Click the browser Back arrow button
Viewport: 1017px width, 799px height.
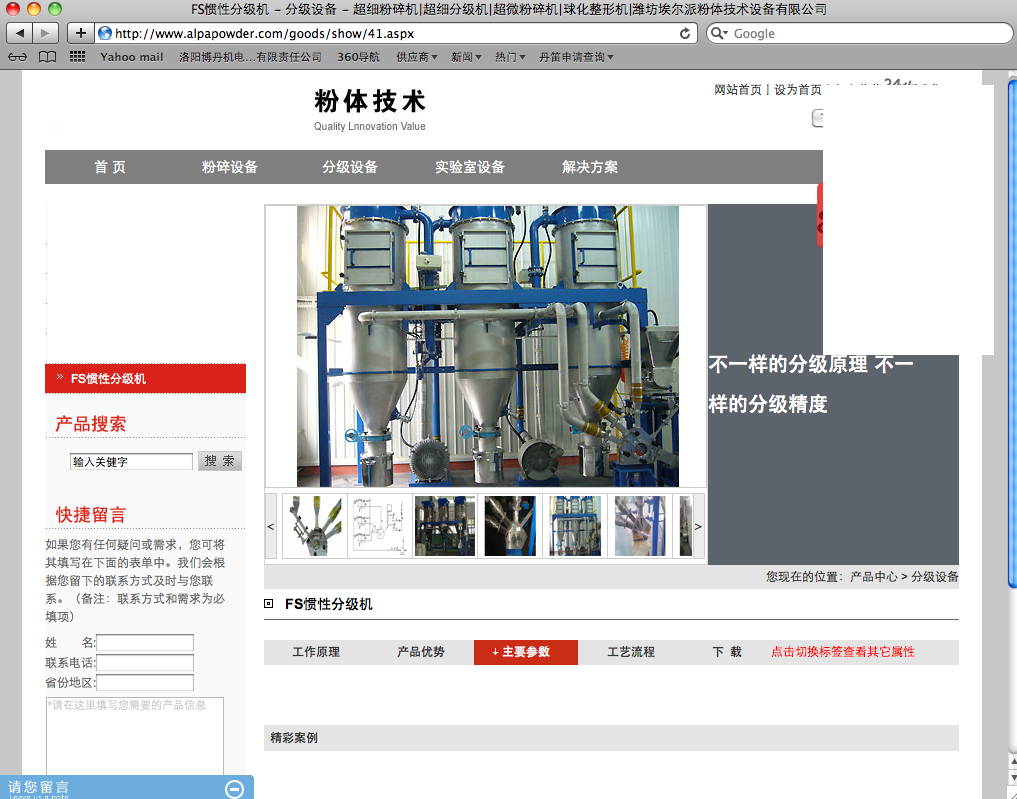pyautogui.click(x=20, y=33)
